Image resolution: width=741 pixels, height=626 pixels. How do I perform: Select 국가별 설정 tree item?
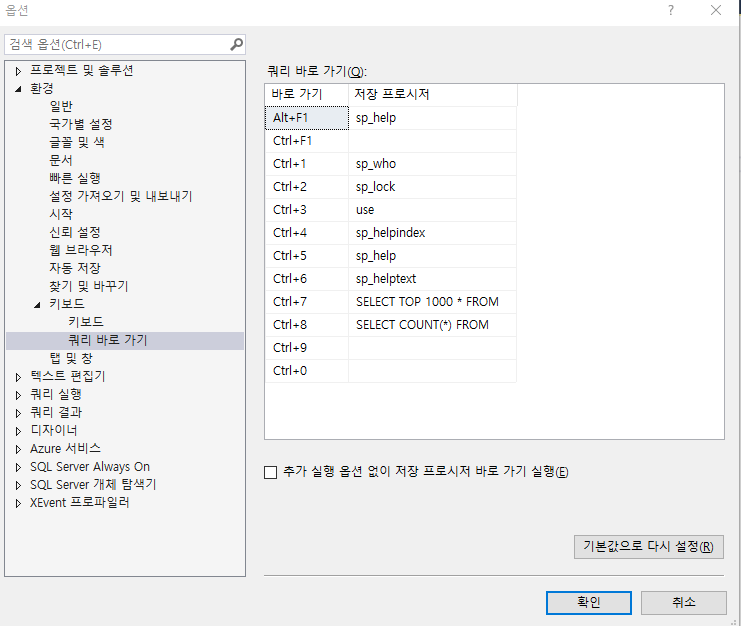(x=81, y=124)
